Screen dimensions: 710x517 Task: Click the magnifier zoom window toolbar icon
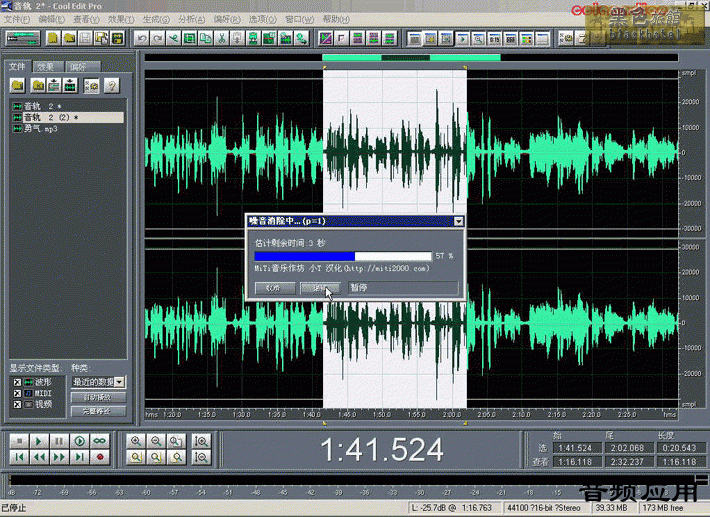click(x=478, y=38)
